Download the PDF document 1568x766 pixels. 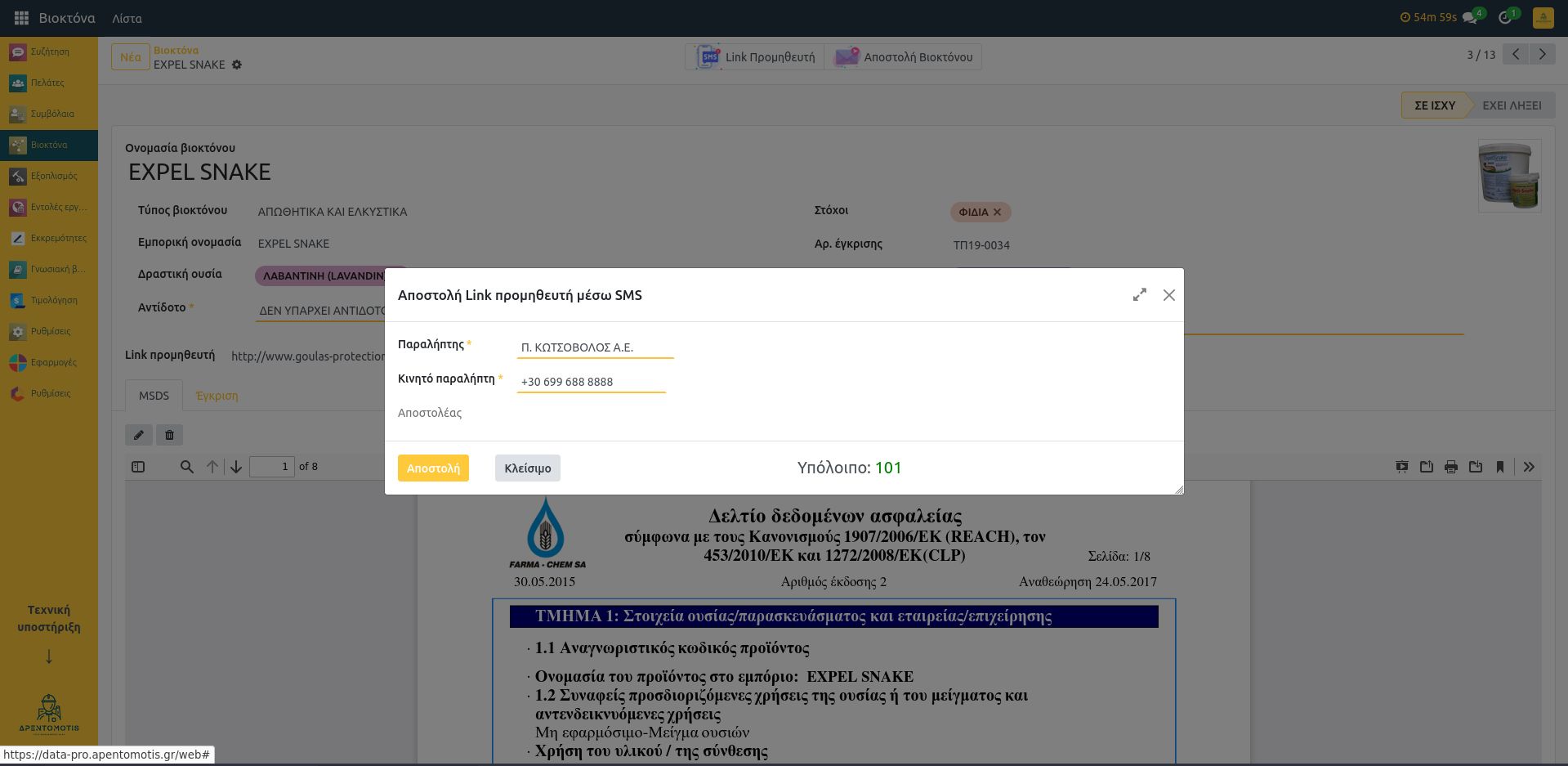tap(1476, 467)
